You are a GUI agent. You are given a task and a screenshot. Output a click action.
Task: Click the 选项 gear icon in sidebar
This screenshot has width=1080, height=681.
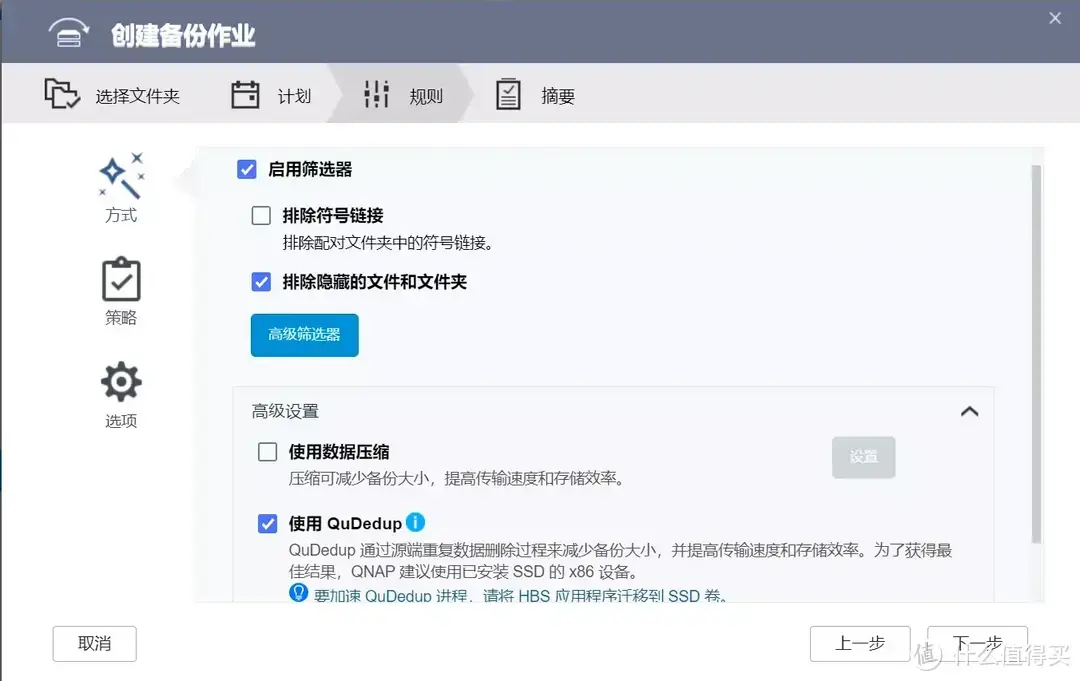120,381
